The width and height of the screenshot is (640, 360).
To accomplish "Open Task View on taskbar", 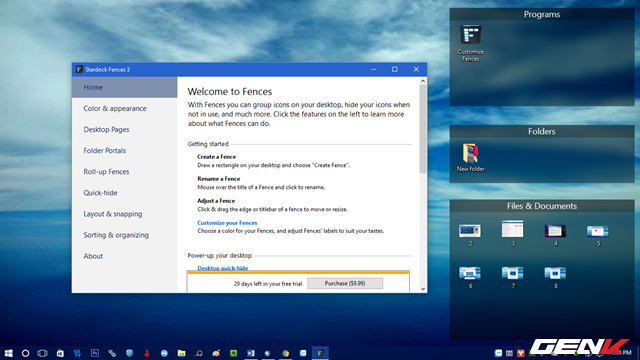I will tap(42, 353).
